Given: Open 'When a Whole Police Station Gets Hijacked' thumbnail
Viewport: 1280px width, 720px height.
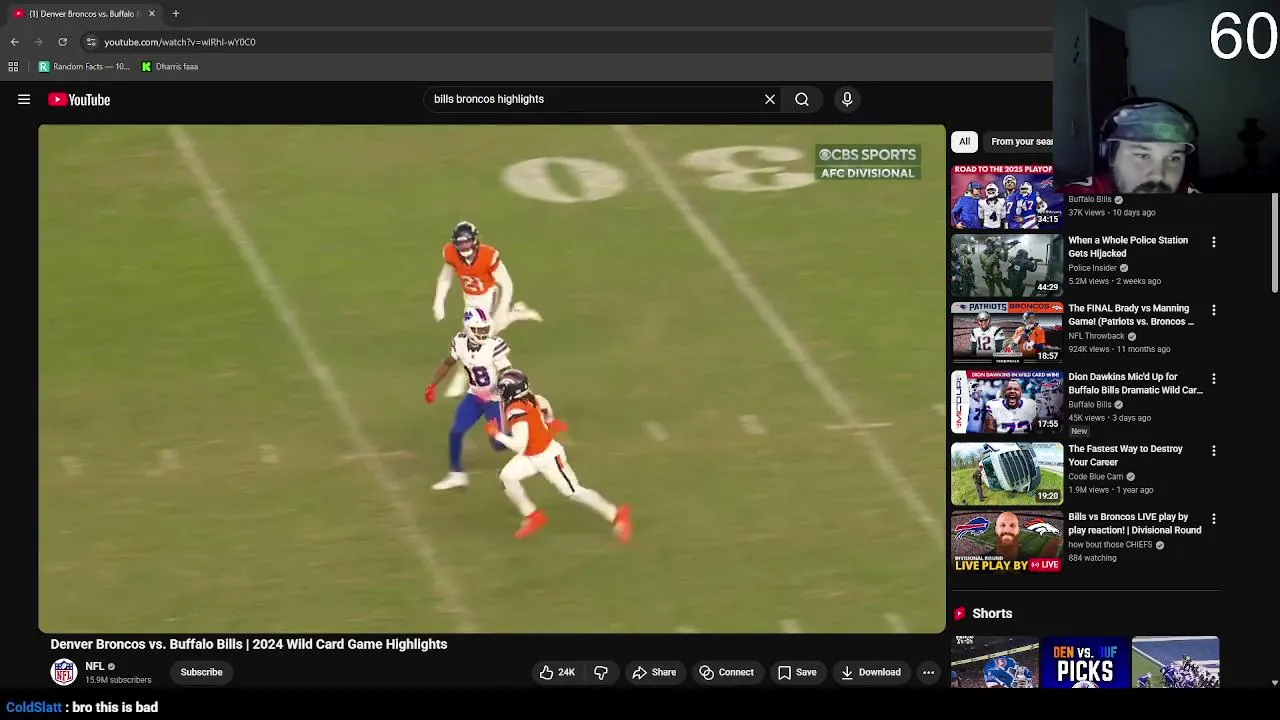Looking at the screenshot, I should tap(1007, 265).
